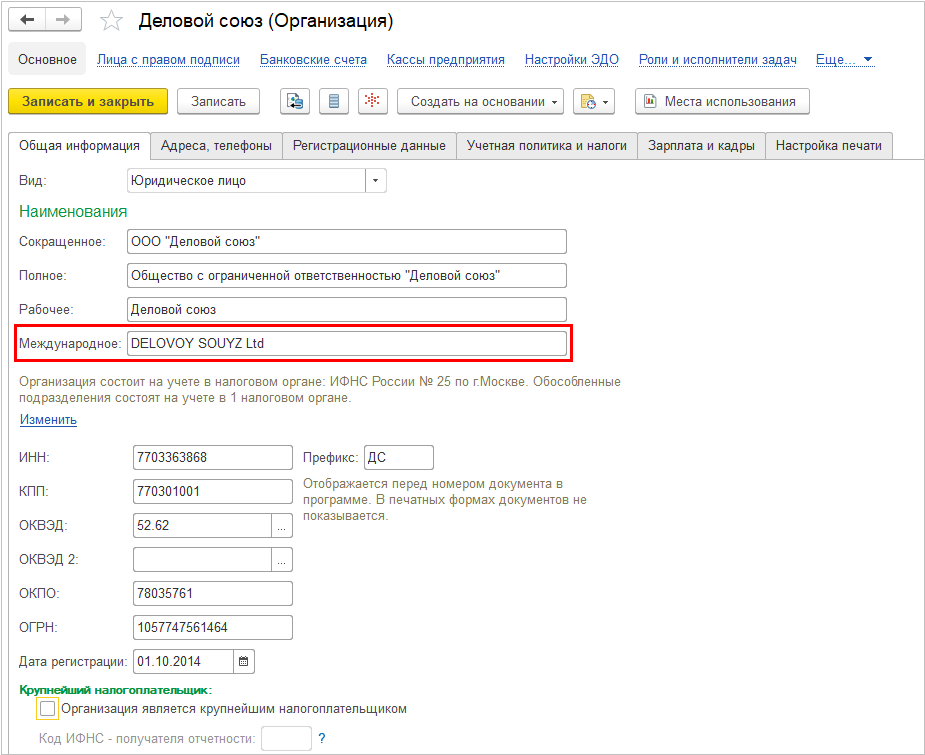Open Места использования report

(x=722, y=101)
